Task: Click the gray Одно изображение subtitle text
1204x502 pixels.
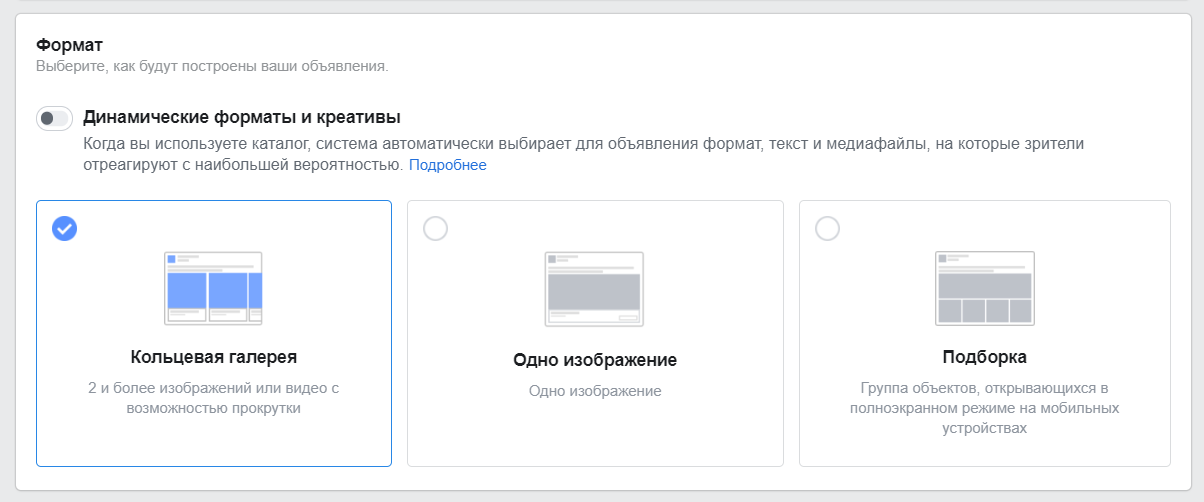Action: click(x=594, y=391)
